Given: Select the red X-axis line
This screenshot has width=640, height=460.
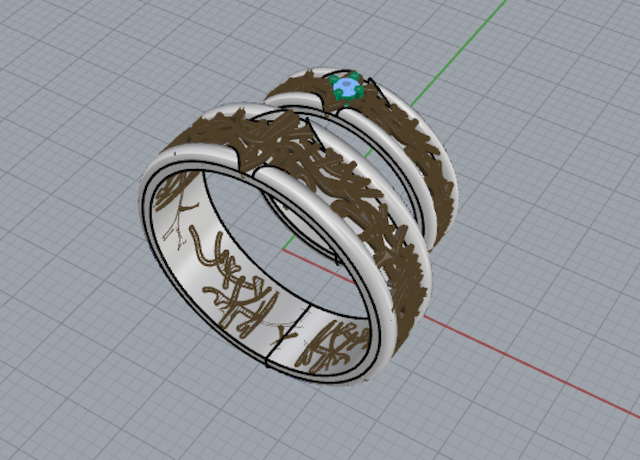Looking at the screenshot, I should tap(531, 365).
